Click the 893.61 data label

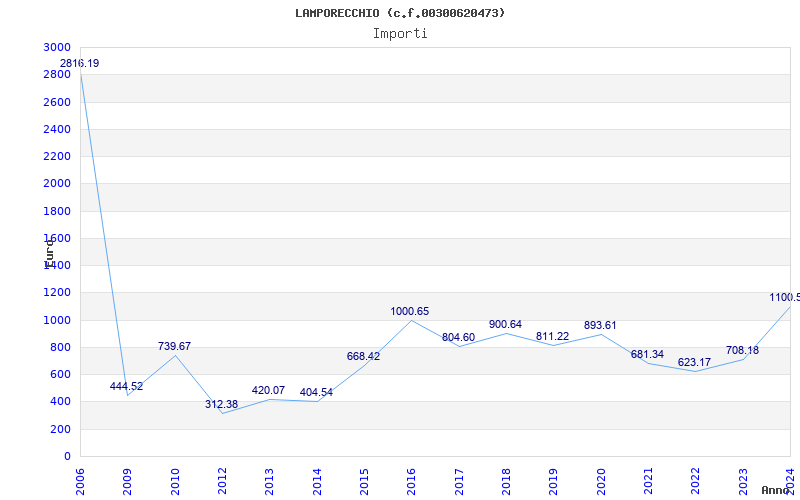tap(600, 325)
